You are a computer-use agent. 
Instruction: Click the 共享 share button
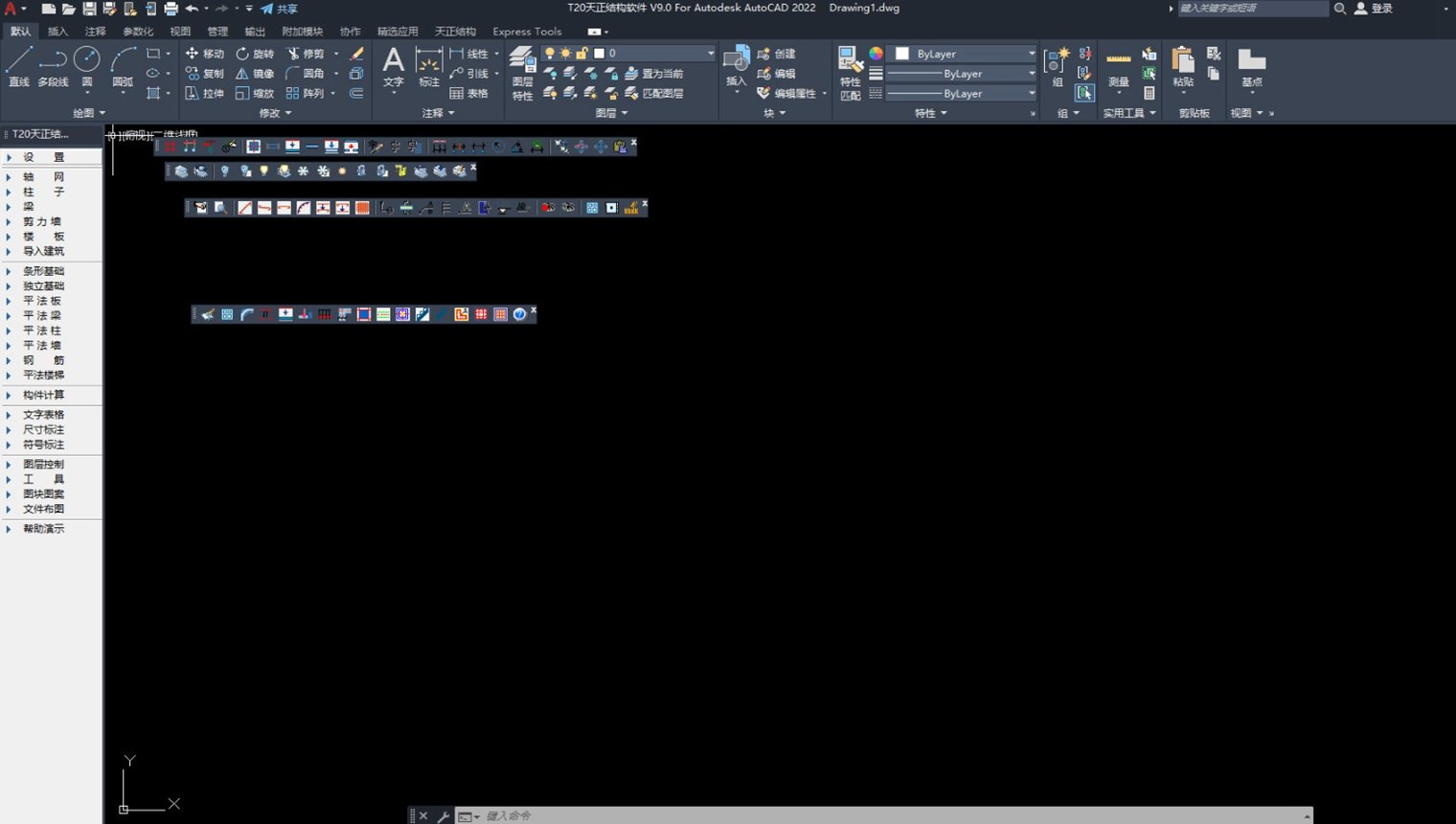pyautogui.click(x=279, y=9)
